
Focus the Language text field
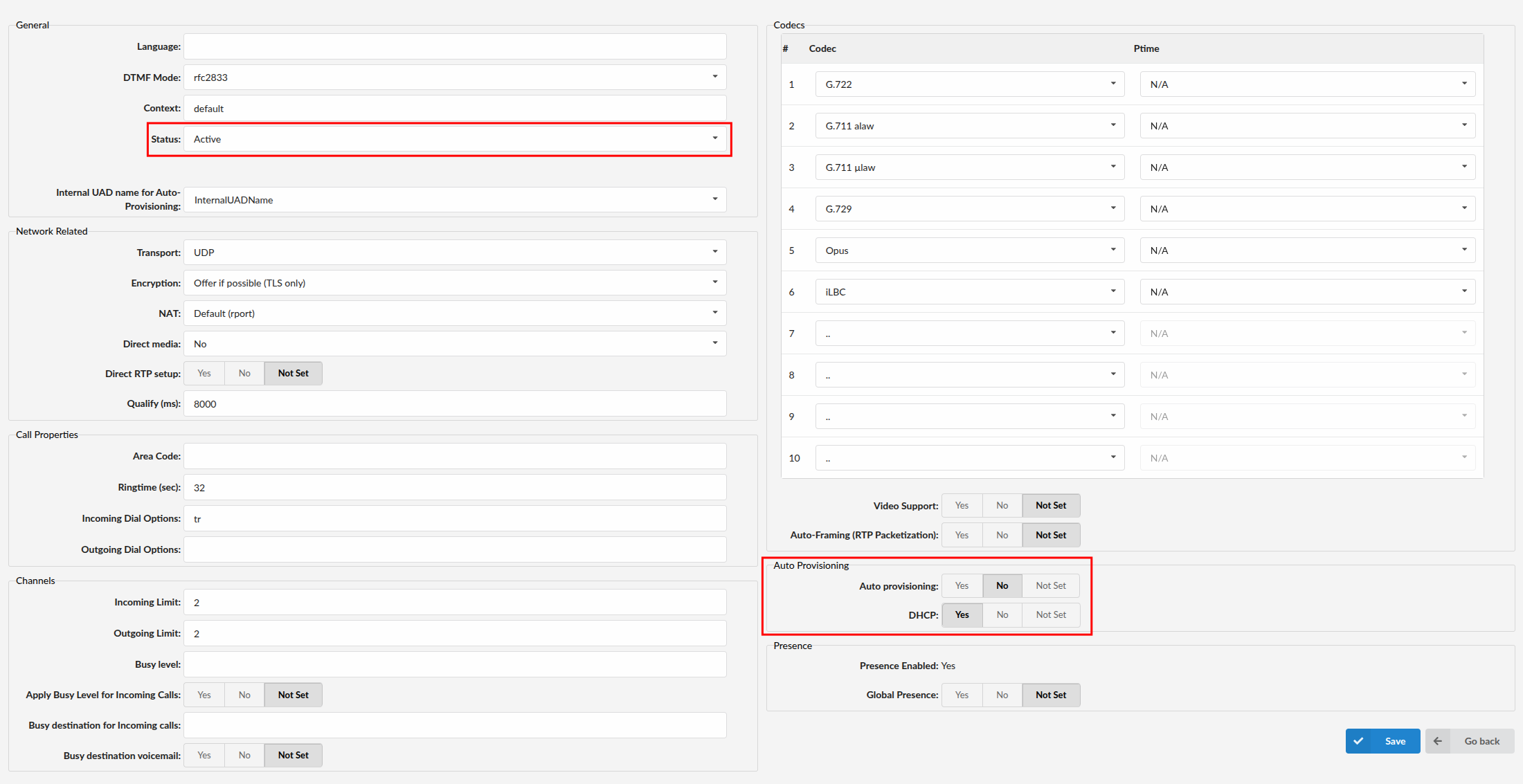[454, 46]
